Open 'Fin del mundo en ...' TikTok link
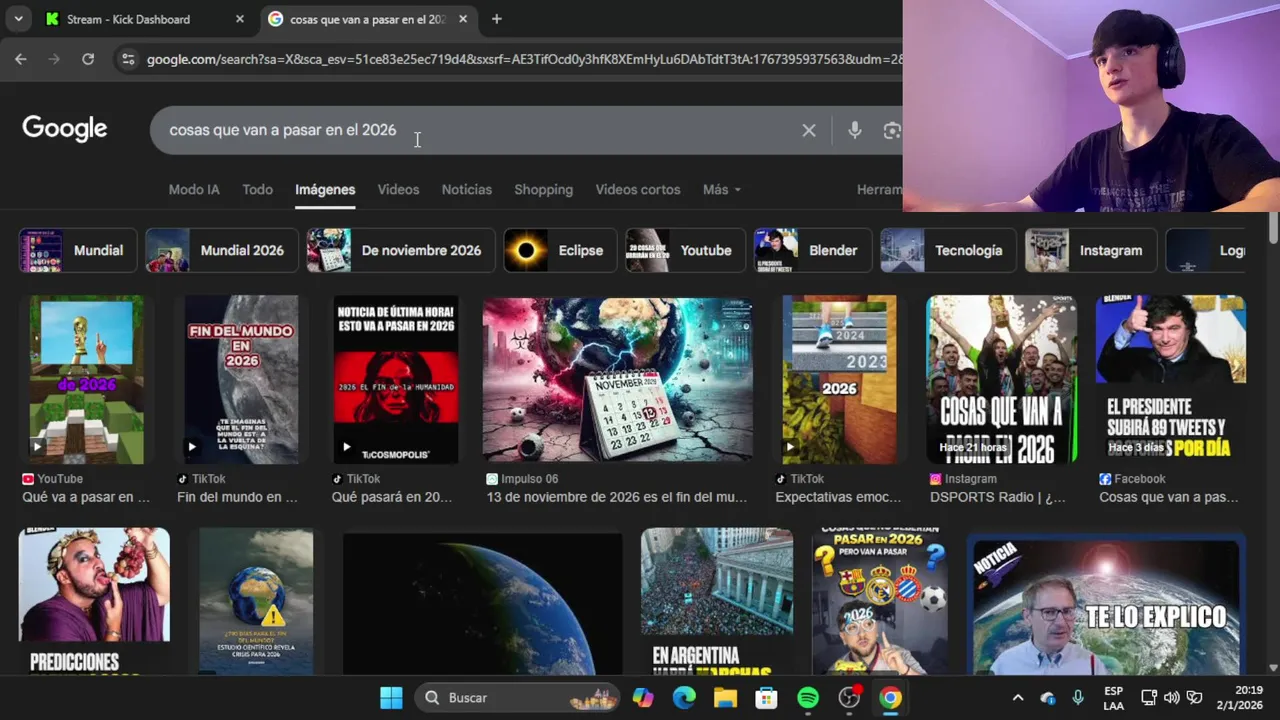 pyautogui.click(x=237, y=497)
